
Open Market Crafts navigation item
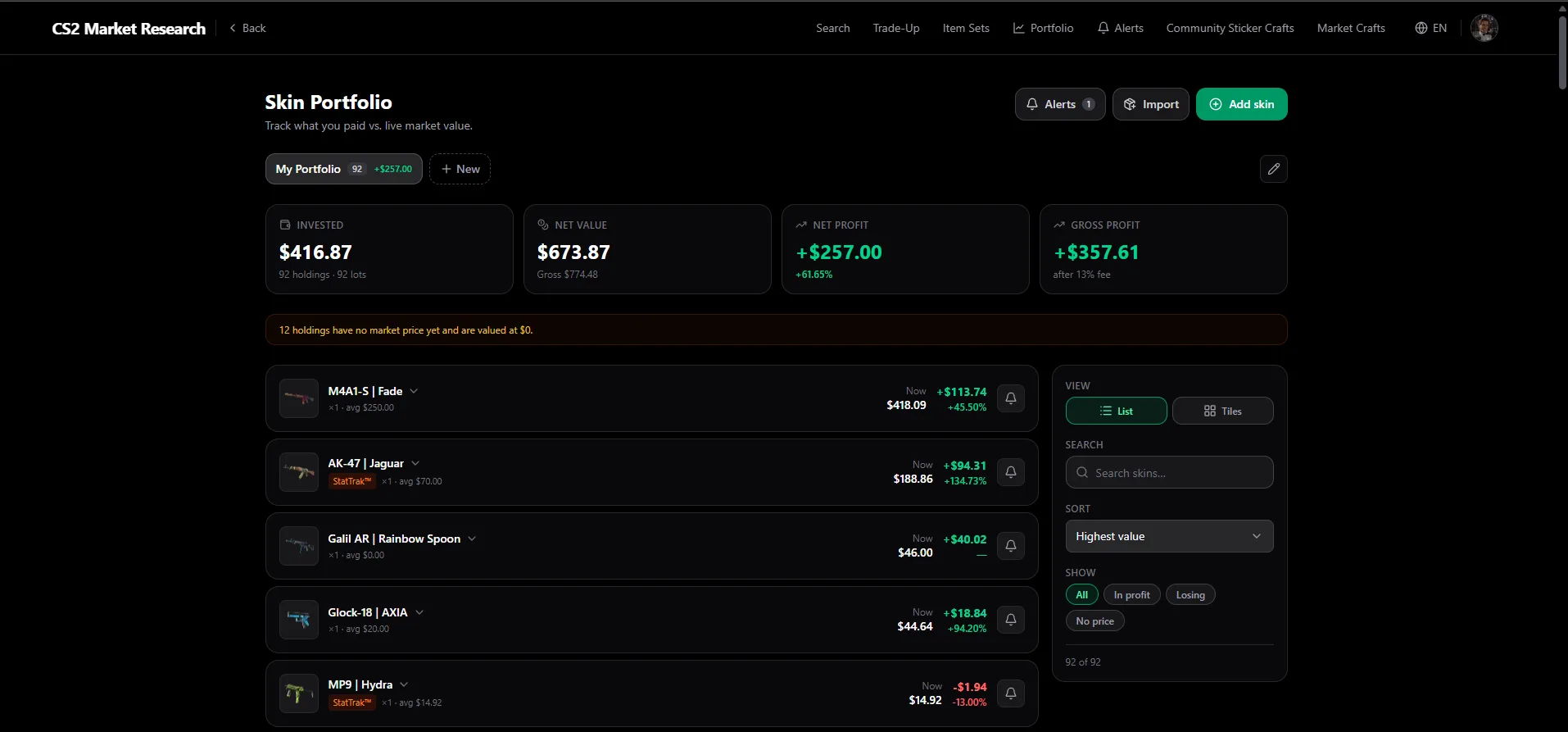(1351, 28)
